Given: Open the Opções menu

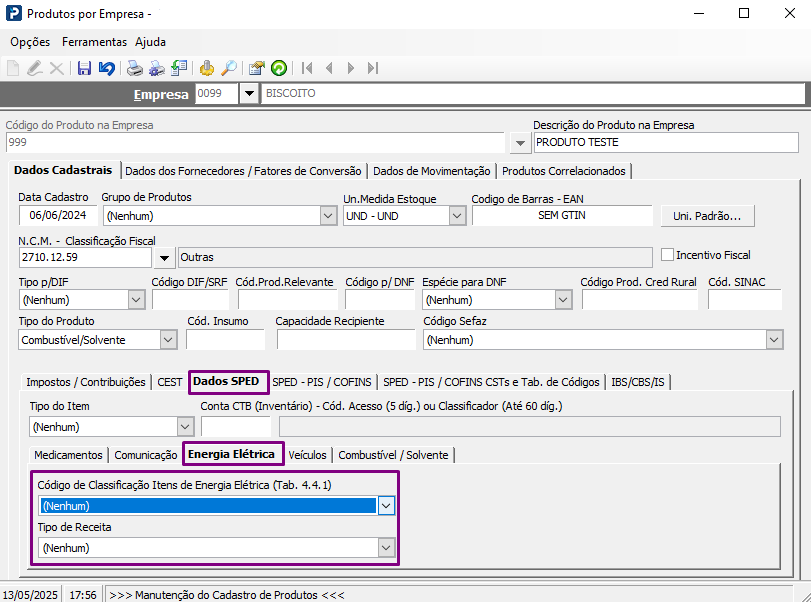Looking at the screenshot, I should (30, 42).
